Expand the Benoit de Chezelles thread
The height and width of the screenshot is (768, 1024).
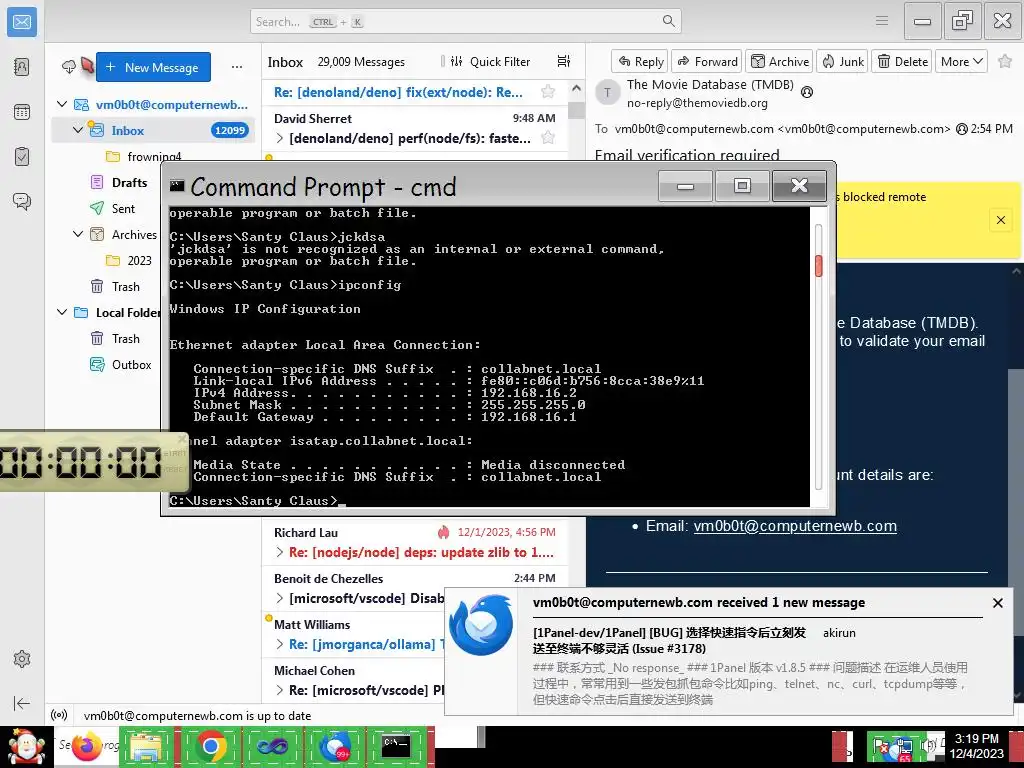[280, 598]
